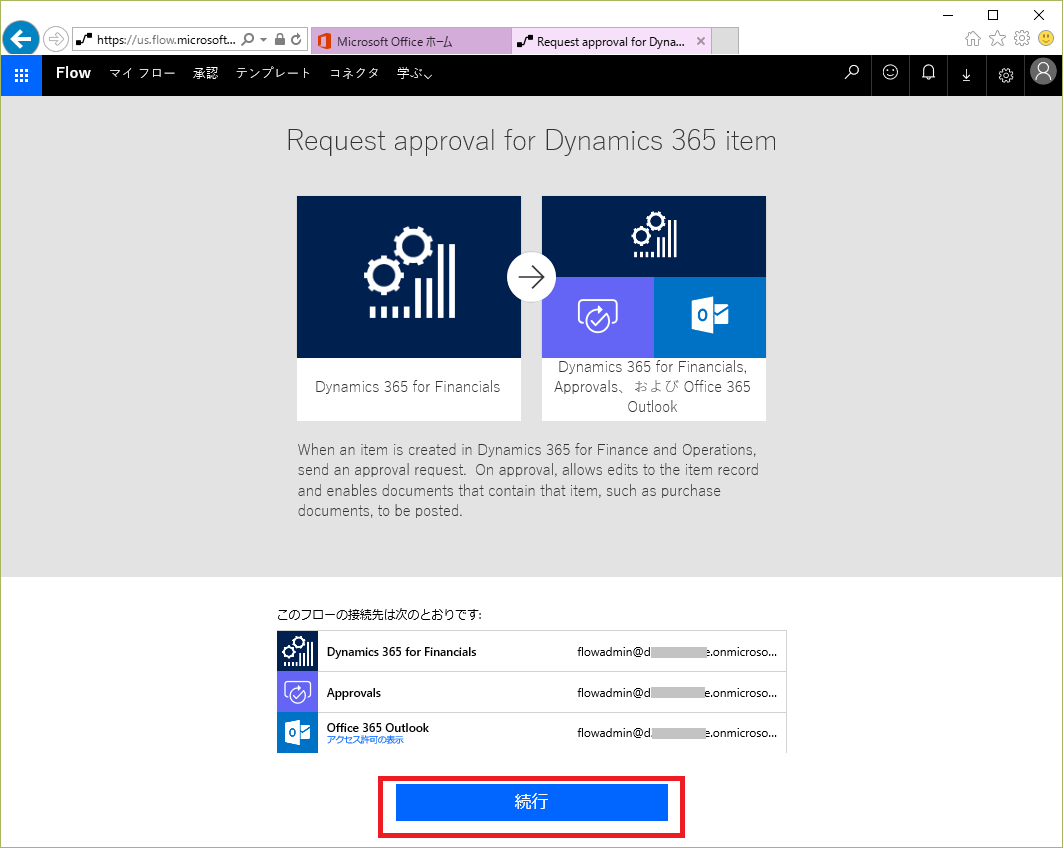Click the Flow brand link
This screenshot has height=848, width=1063.
73,73
